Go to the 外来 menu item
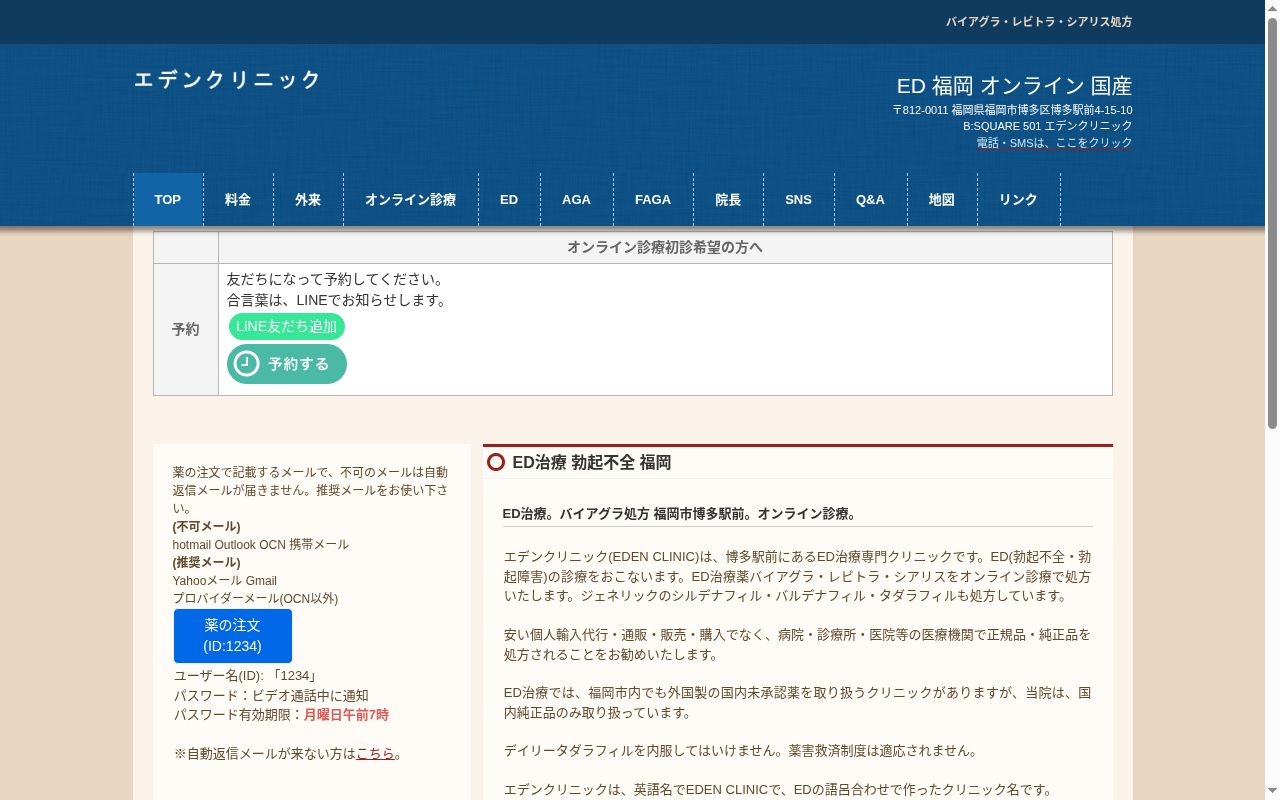This screenshot has width=1280, height=800. click(x=308, y=200)
